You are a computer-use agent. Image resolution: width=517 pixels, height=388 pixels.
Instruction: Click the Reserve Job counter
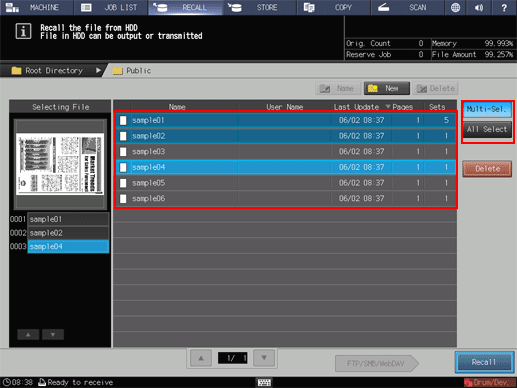click(385, 55)
